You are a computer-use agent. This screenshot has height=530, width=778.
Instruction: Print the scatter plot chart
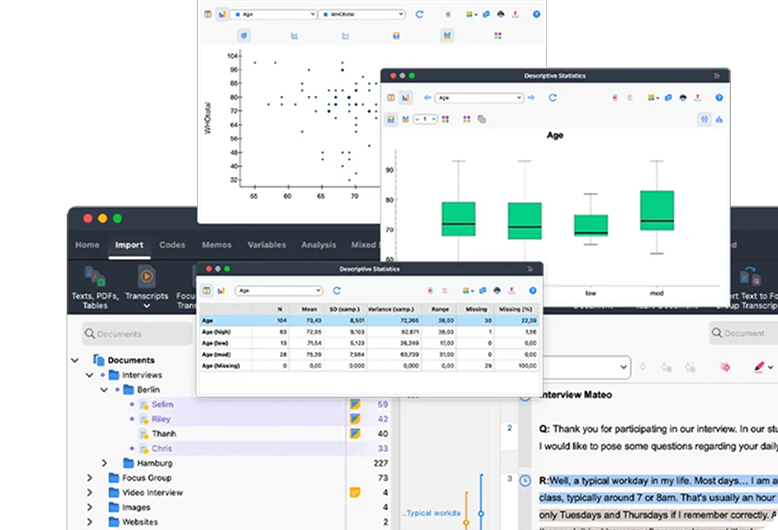point(501,14)
